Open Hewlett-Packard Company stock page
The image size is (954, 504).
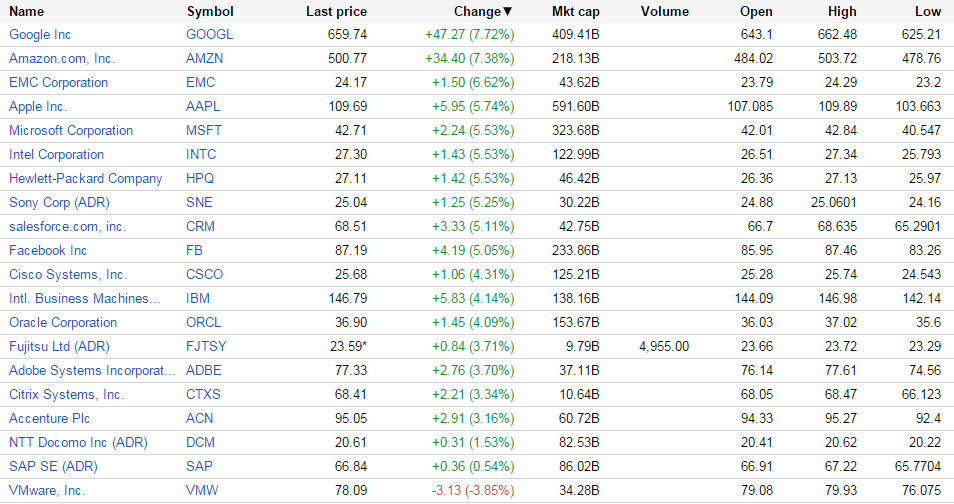click(85, 178)
